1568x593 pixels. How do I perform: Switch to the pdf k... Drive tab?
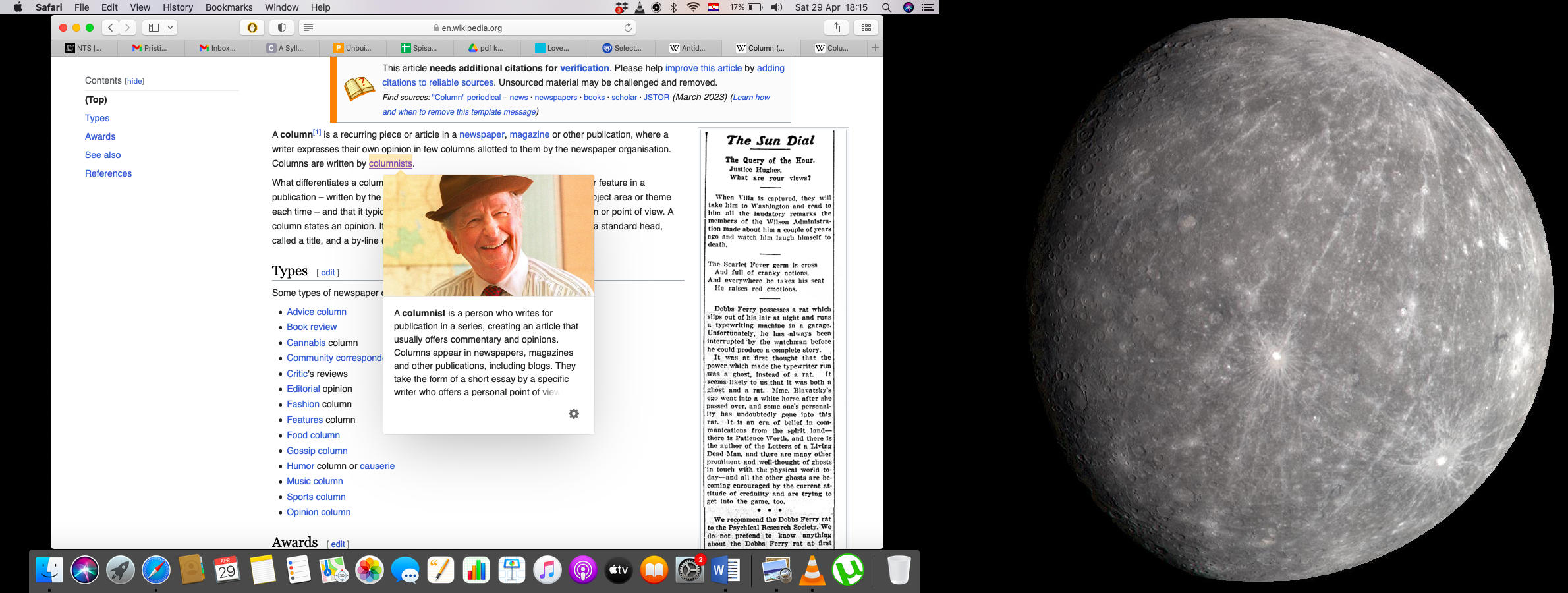click(486, 48)
